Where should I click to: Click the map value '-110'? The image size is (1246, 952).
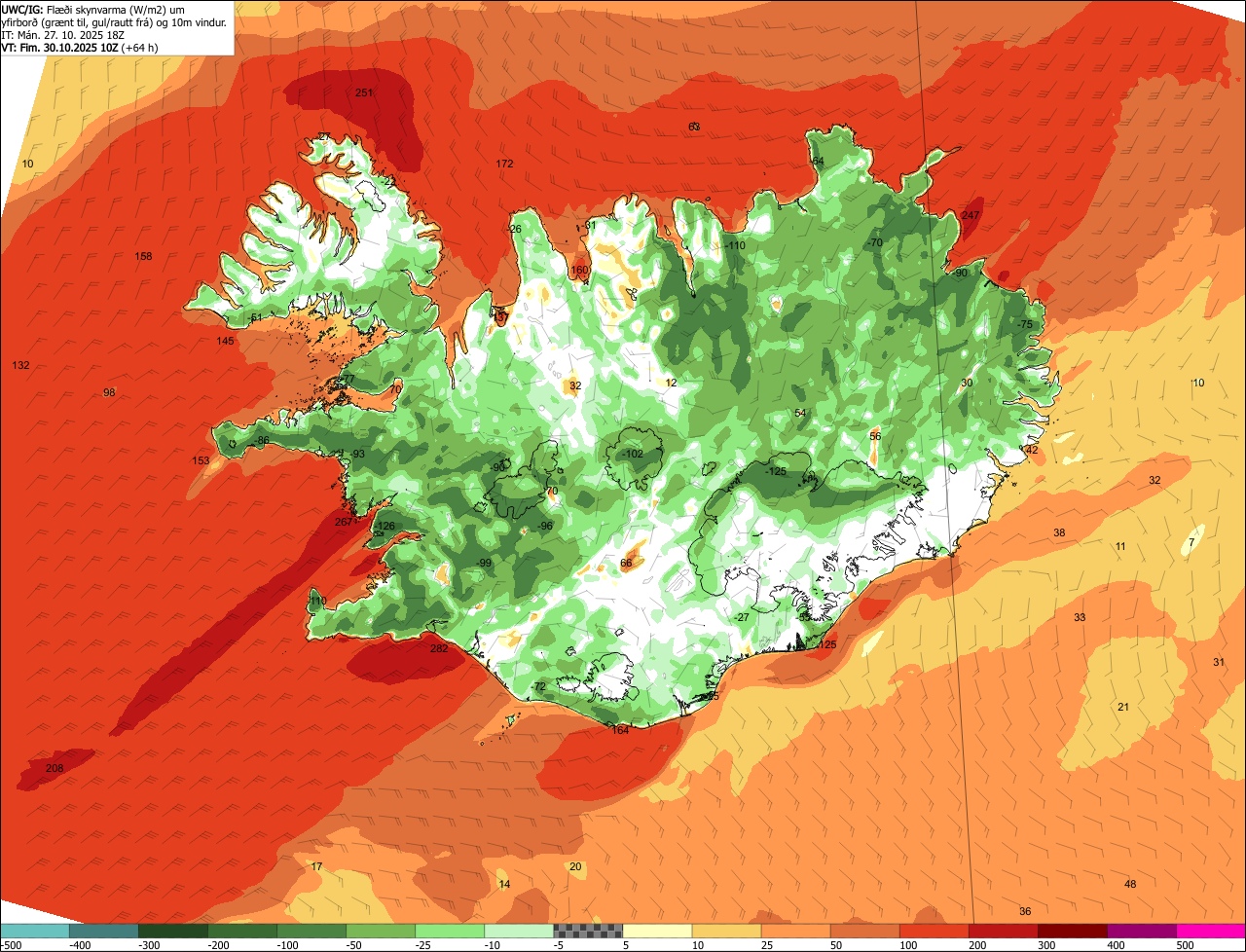[x=734, y=245]
